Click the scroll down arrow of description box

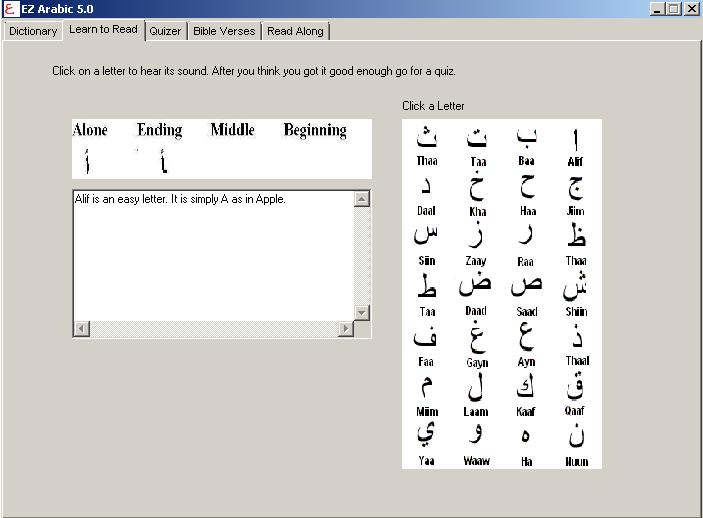(361, 313)
